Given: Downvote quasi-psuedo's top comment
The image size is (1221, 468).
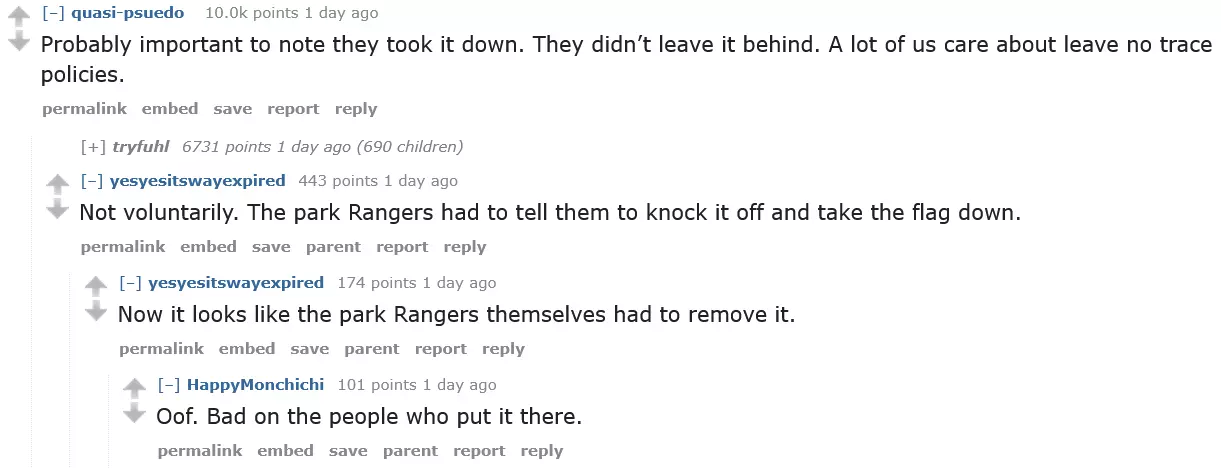Looking at the screenshot, I should [x=19, y=42].
